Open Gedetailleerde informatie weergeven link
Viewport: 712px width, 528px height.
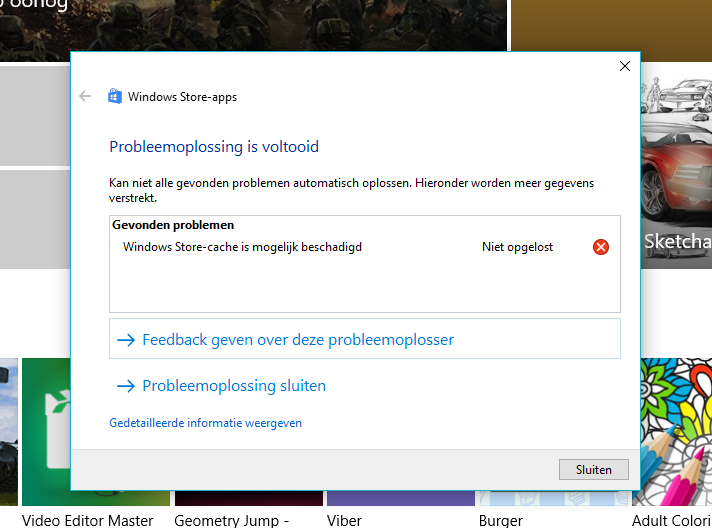point(205,423)
